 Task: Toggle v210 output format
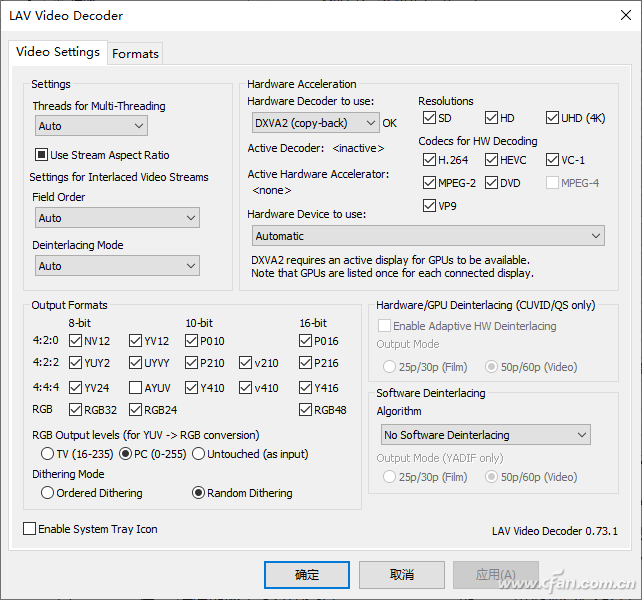pyautogui.click(x=245, y=363)
